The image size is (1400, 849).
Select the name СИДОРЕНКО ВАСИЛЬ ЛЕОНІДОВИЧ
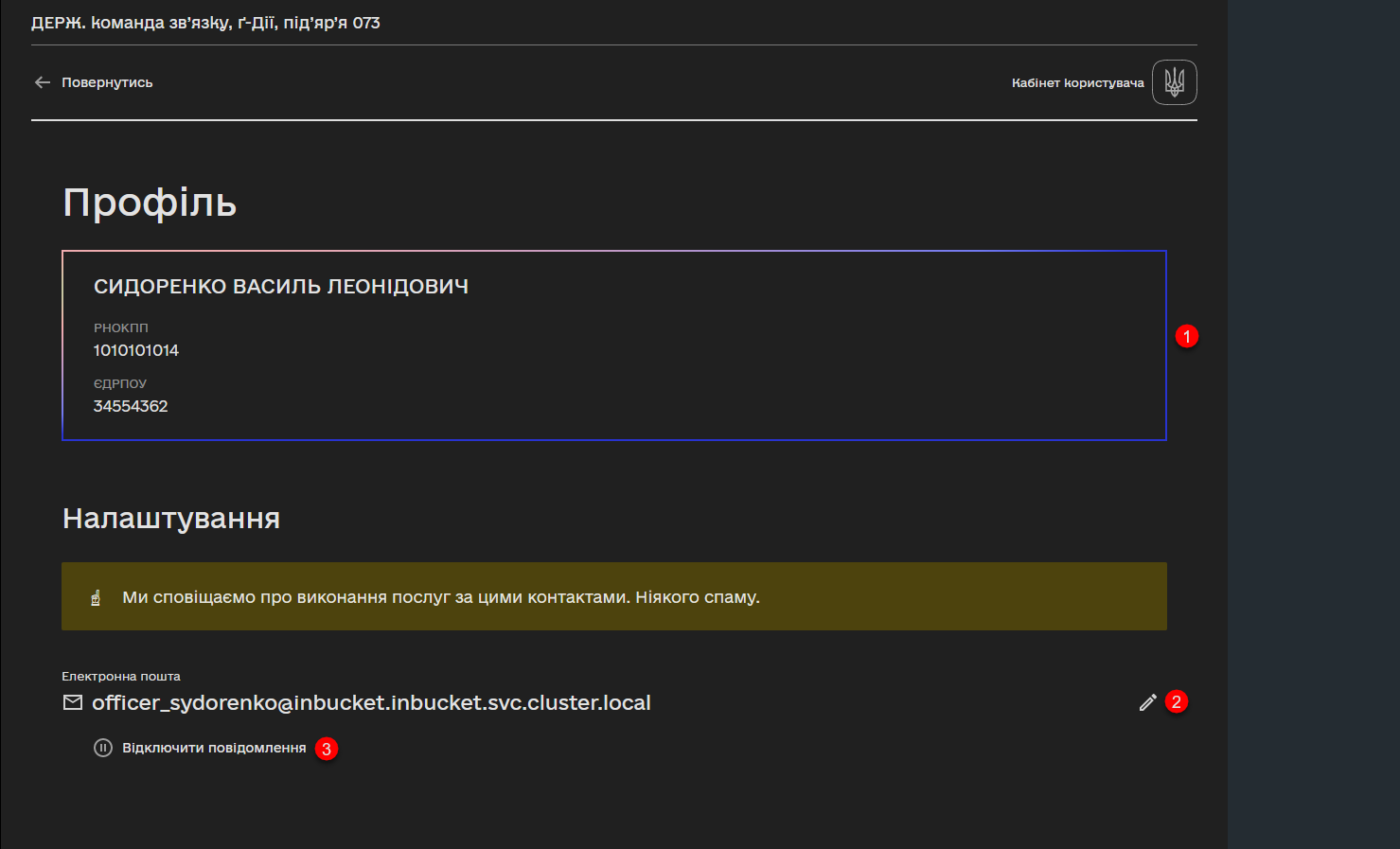point(281,287)
